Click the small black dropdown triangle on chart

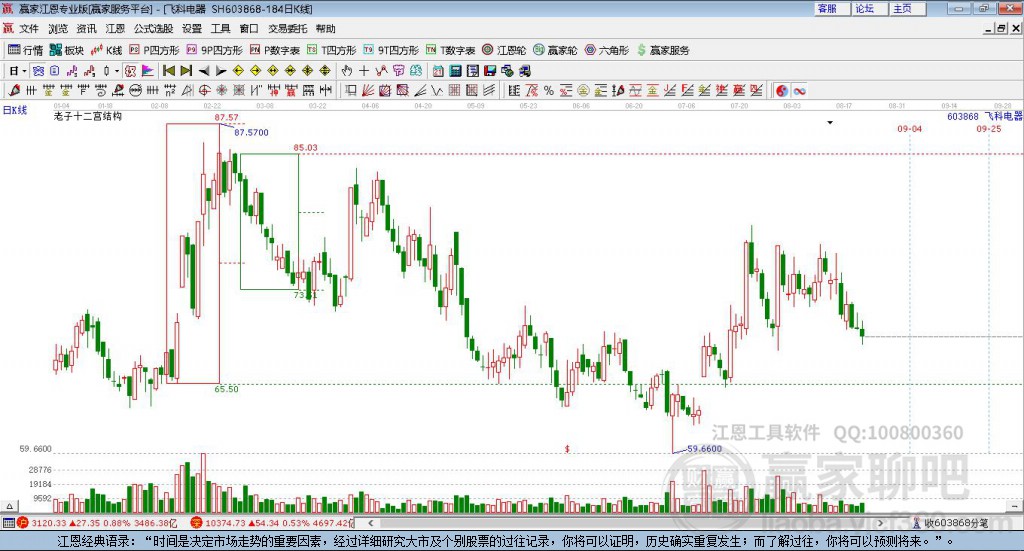(830, 123)
